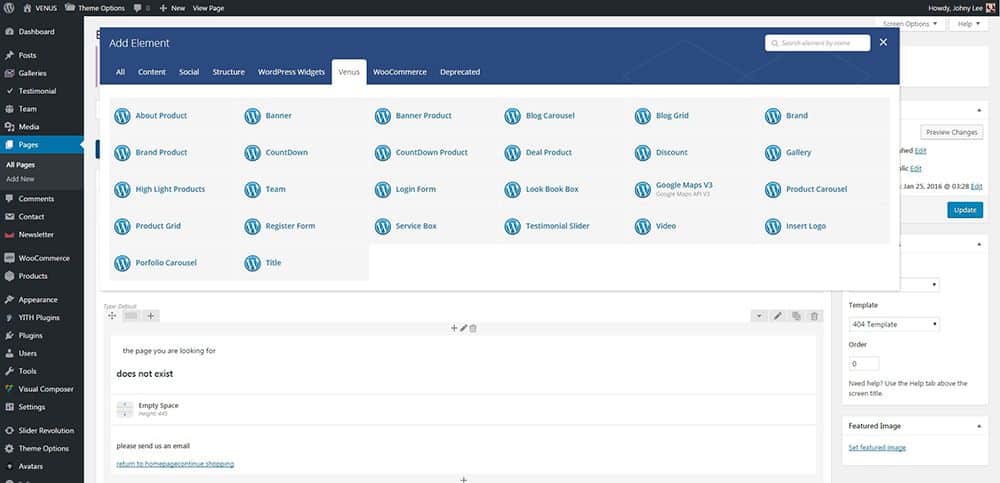Viewport: 1000px width, 483px height.
Task: Add the CountDown Product element
Action: (434, 152)
